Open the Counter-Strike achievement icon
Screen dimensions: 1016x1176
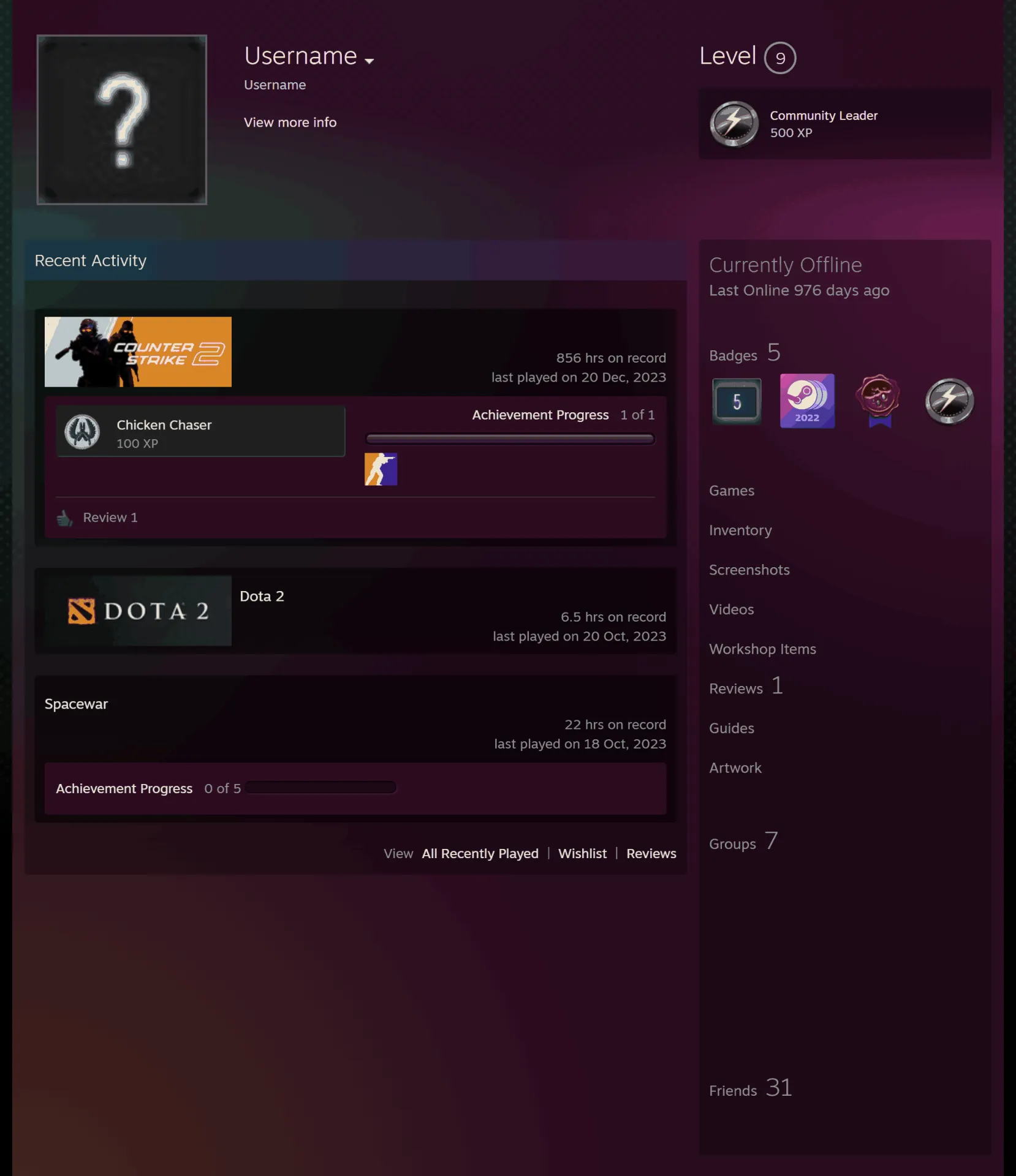pos(381,469)
